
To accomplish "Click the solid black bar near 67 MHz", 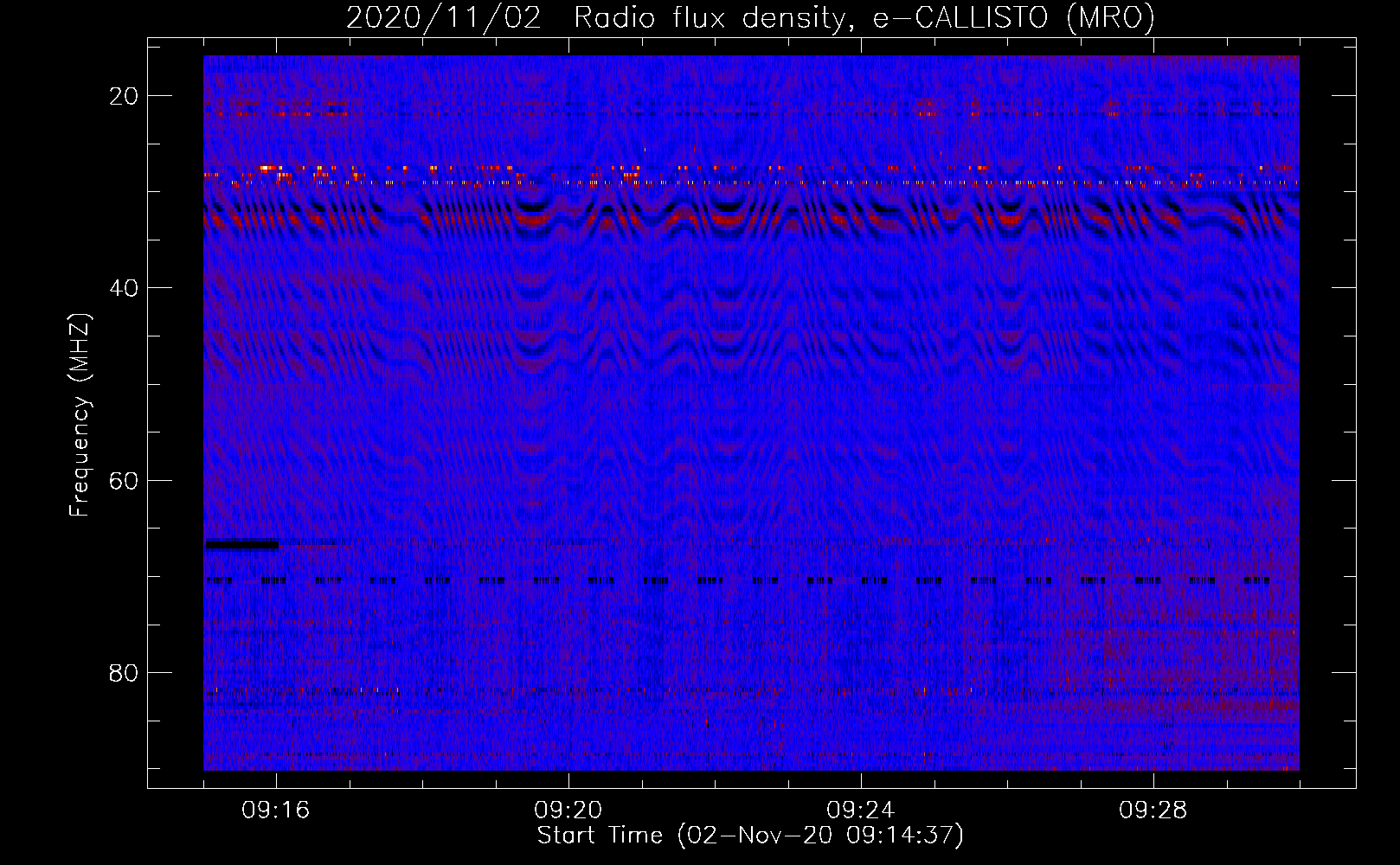I will pos(241,544).
